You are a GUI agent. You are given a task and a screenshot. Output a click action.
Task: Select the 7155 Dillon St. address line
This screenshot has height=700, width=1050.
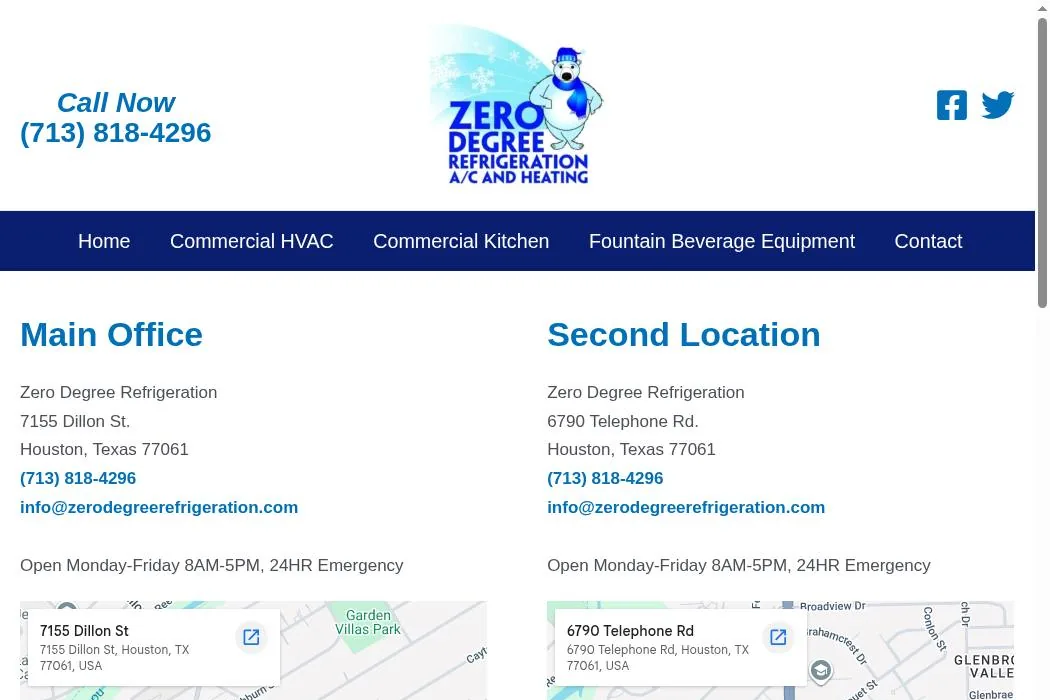pos(75,421)
